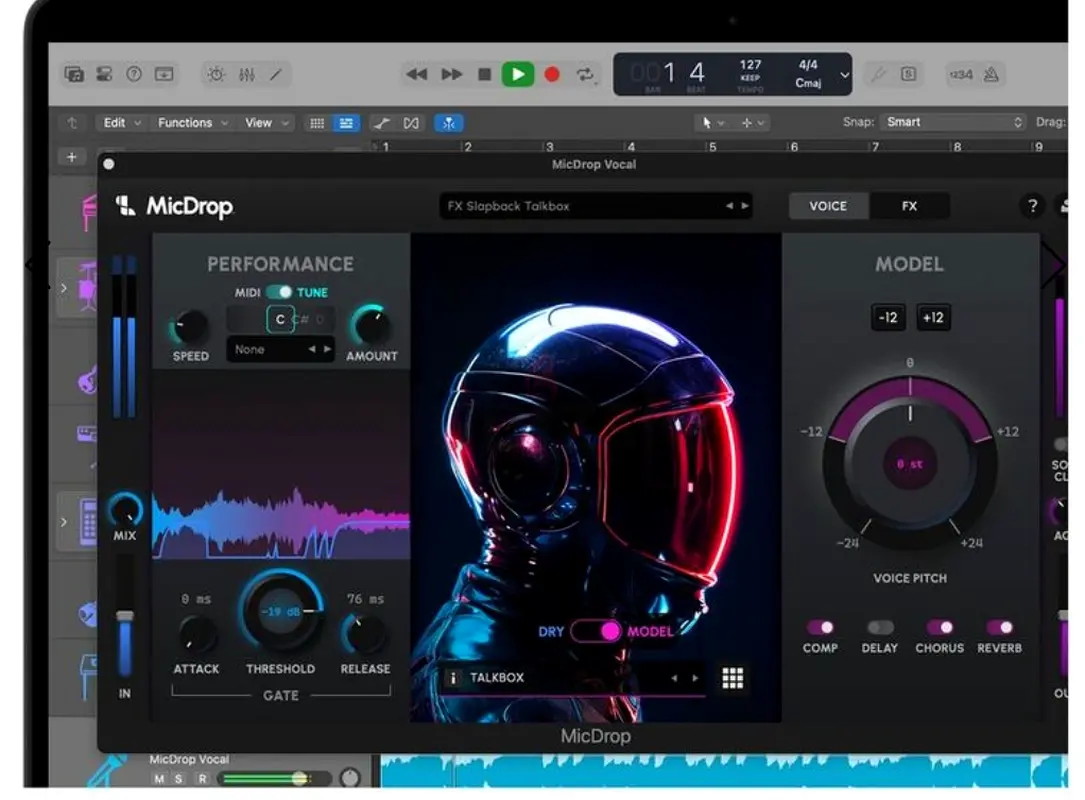Switch to the VOICE tab
The width and height of the screenshot is (1085, 800).
pos(828,206)
